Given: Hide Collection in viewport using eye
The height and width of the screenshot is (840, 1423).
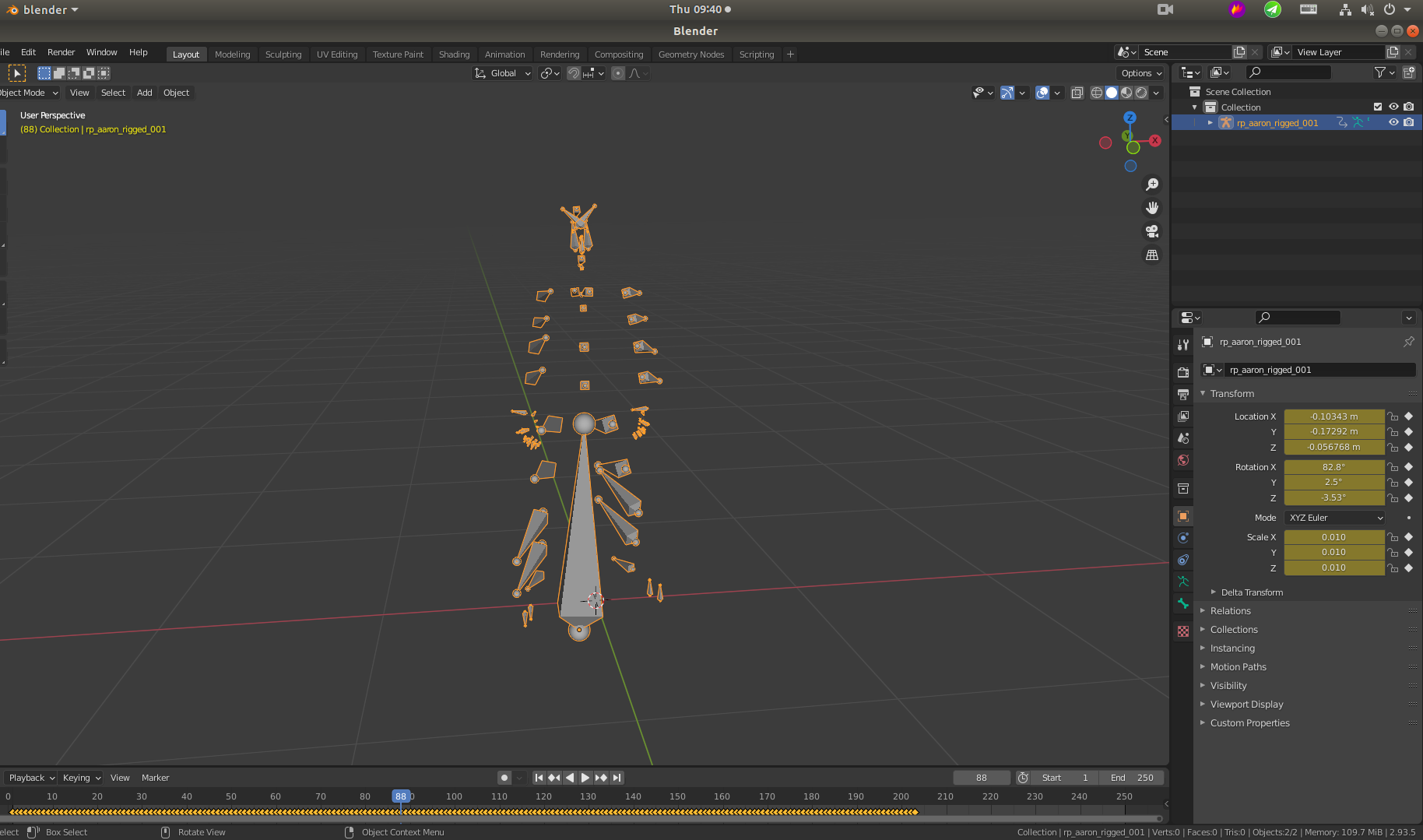Looking at the screenshot, I should coord(1393,107).
